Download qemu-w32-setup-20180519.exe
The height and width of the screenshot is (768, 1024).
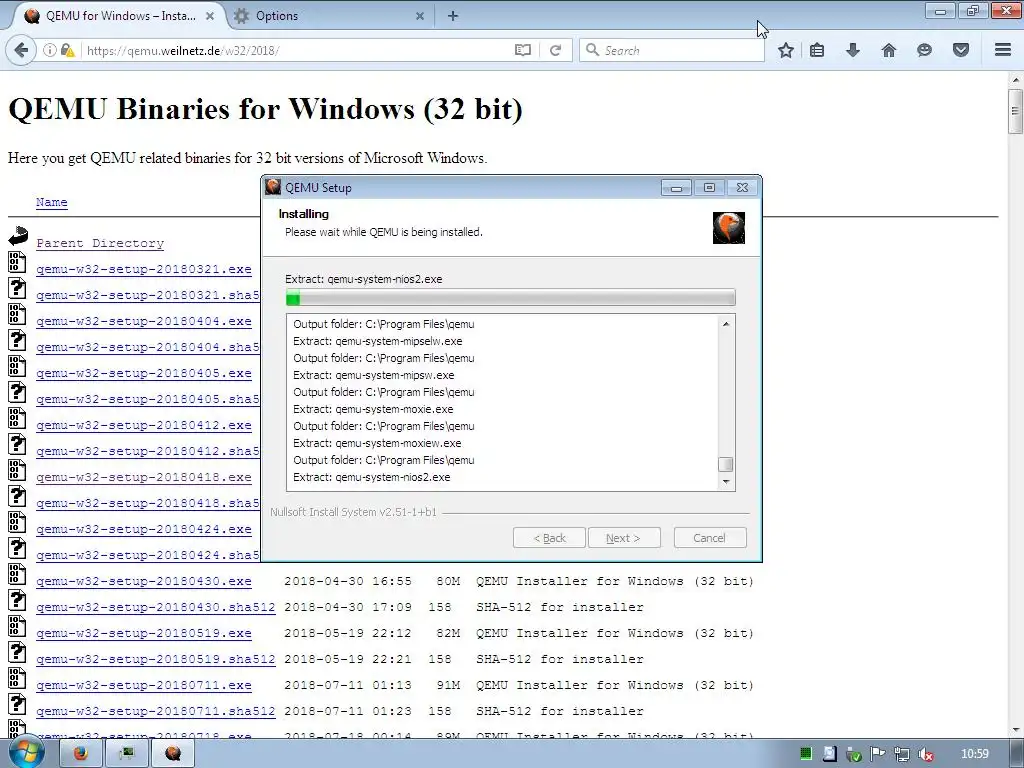point(144,633)
